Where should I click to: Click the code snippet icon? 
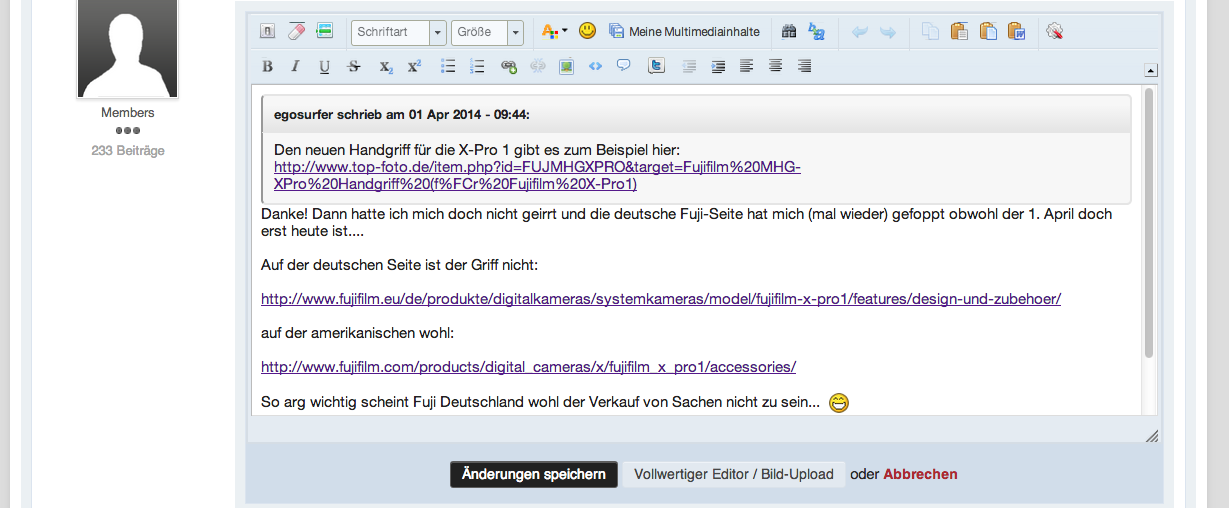[595, 67]
